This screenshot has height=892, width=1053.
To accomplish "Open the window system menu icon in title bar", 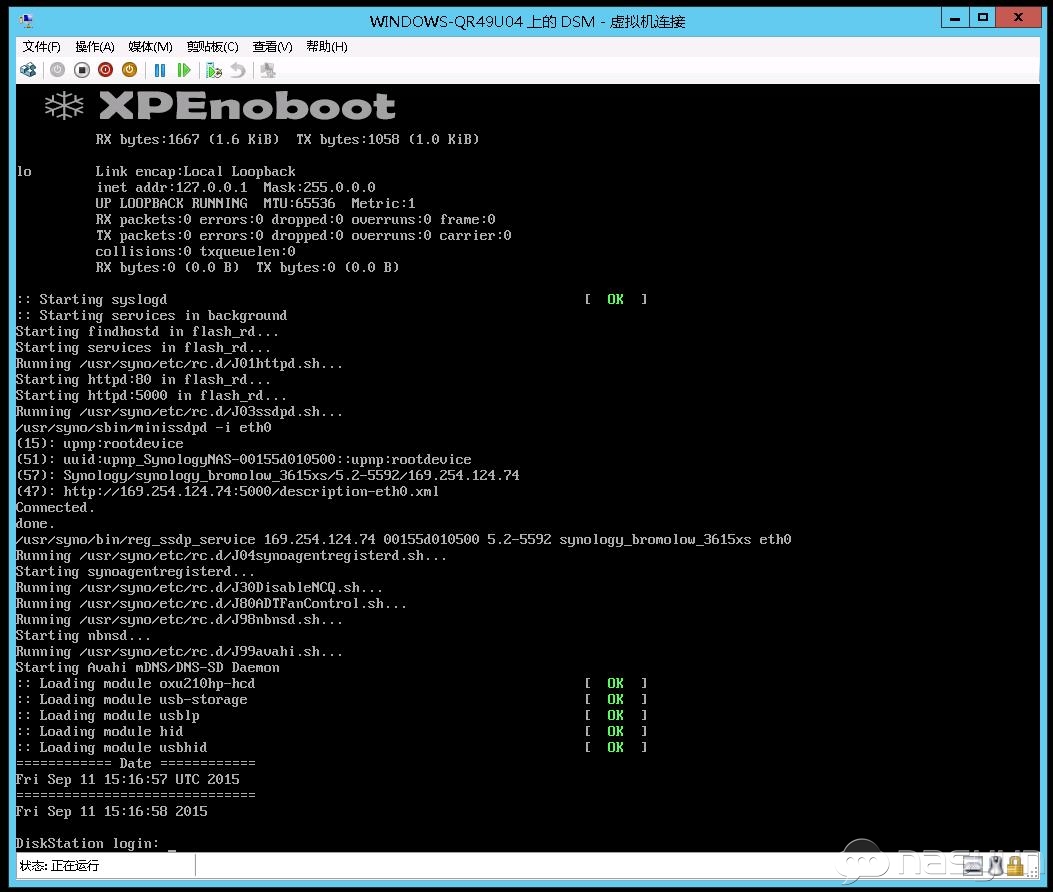I will pyautogui.click(x=27, y=21).
